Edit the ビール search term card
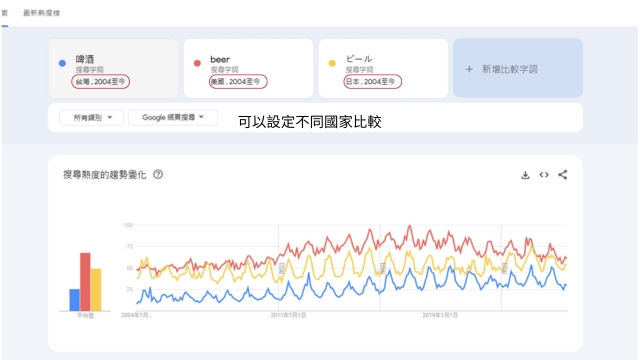The height and width of the screenshot is (360, 640). tap(383, 68)
